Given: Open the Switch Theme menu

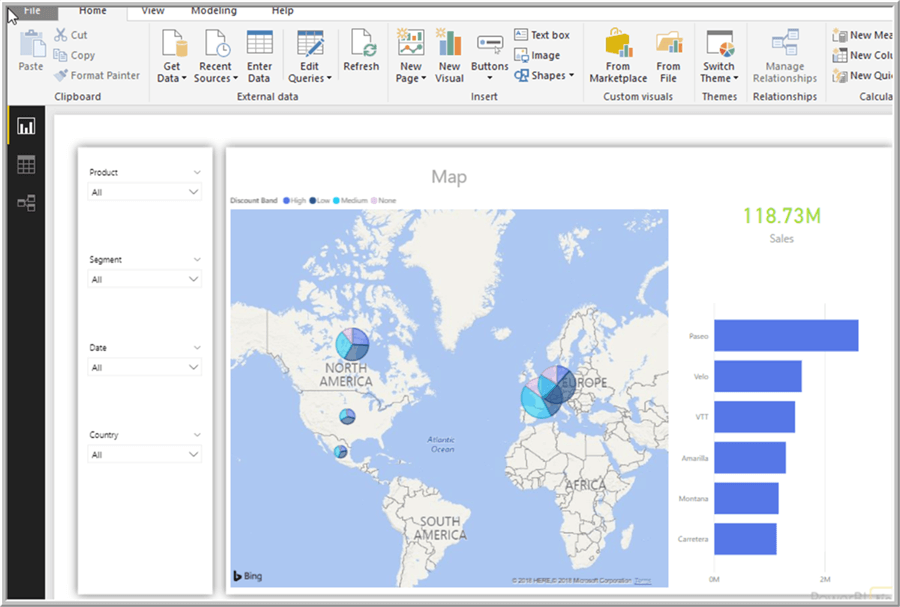Looking at the screenshot, I should [719, 56].
